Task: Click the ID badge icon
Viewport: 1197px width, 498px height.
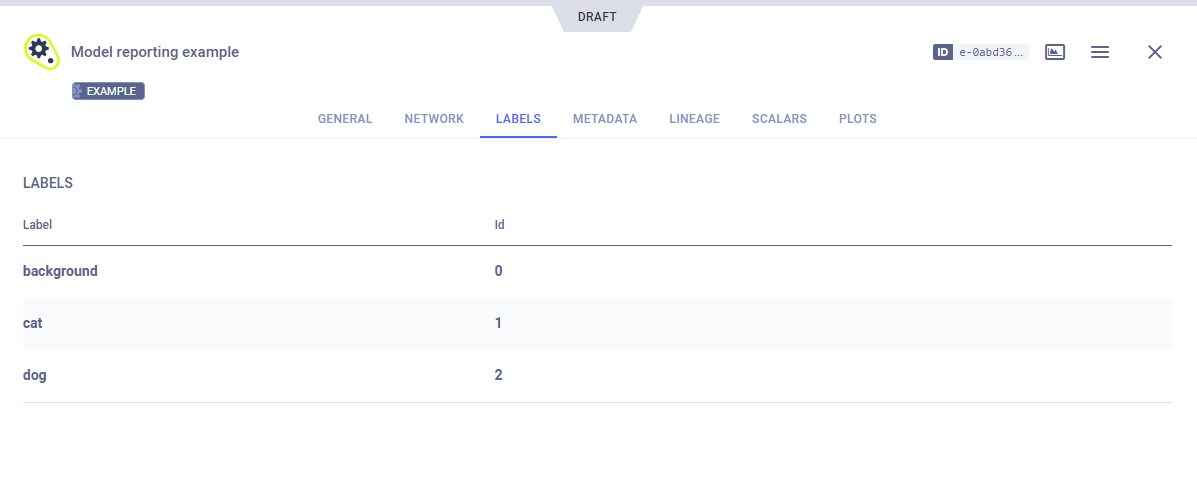Action: coord(942,52)
